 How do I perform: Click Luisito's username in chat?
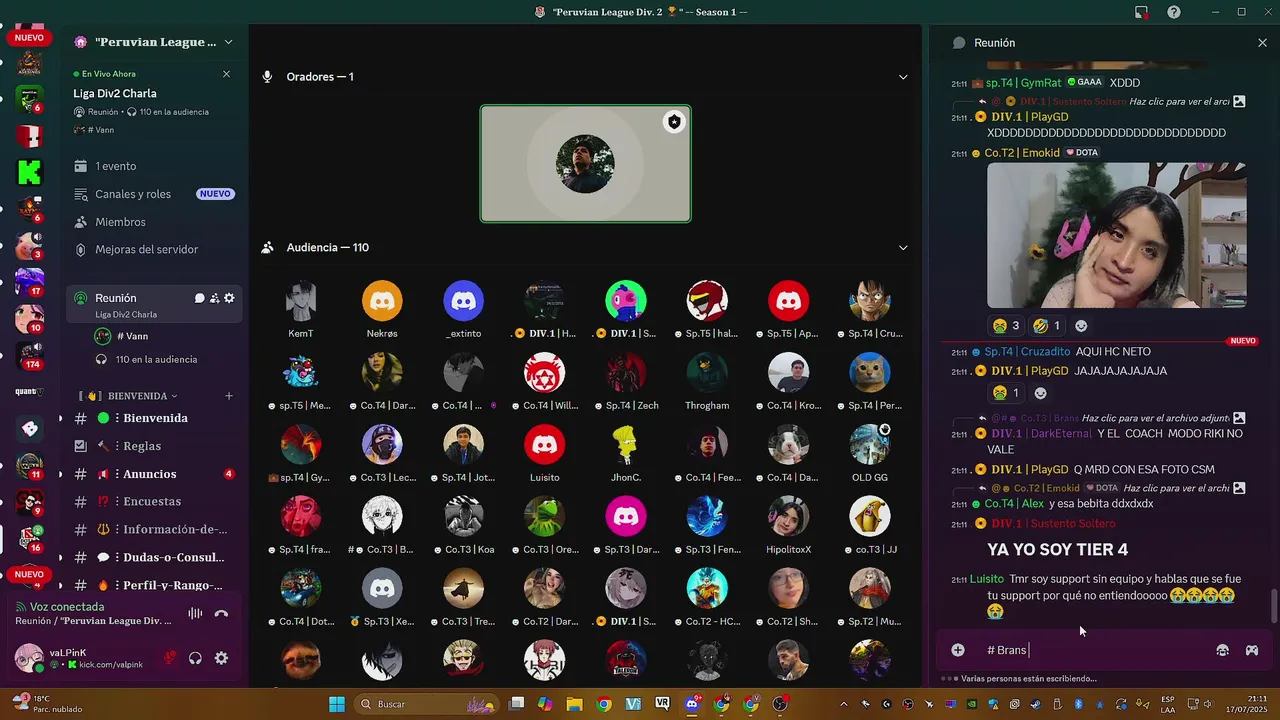tap(986, 579)
